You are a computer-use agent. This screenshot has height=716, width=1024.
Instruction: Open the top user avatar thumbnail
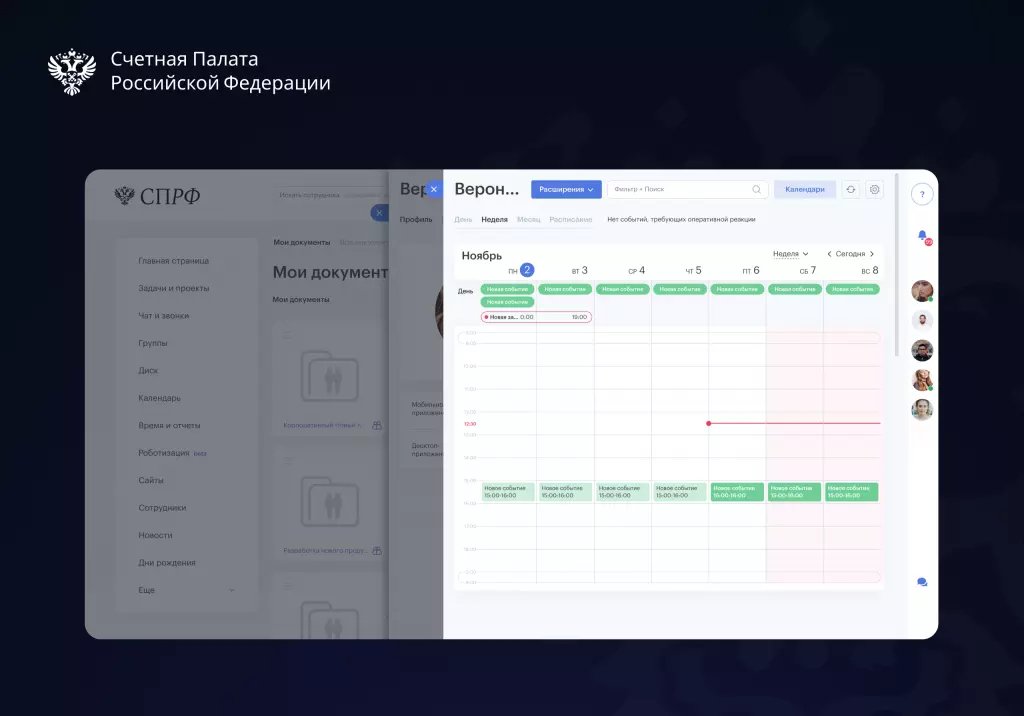922,291
